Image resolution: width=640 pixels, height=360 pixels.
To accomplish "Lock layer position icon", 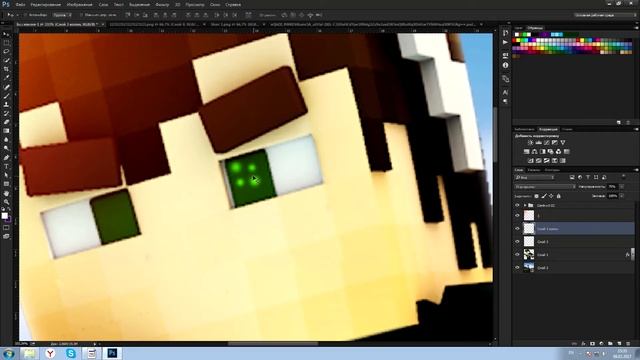I will pyautogui.click(x=551, y=196).
